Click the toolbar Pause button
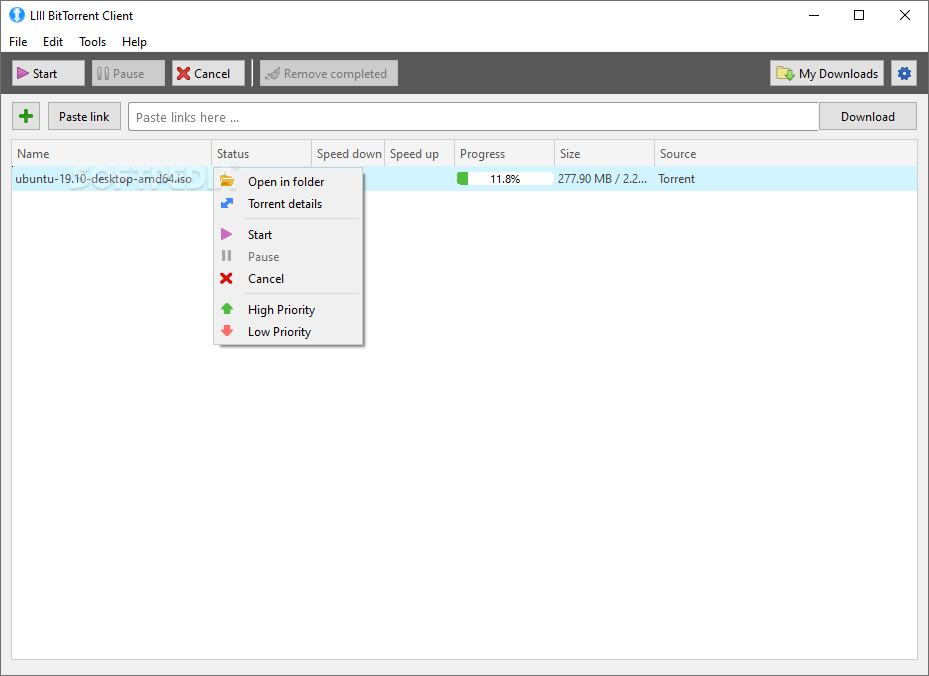929x676 pixels. [x=128, y=73]
